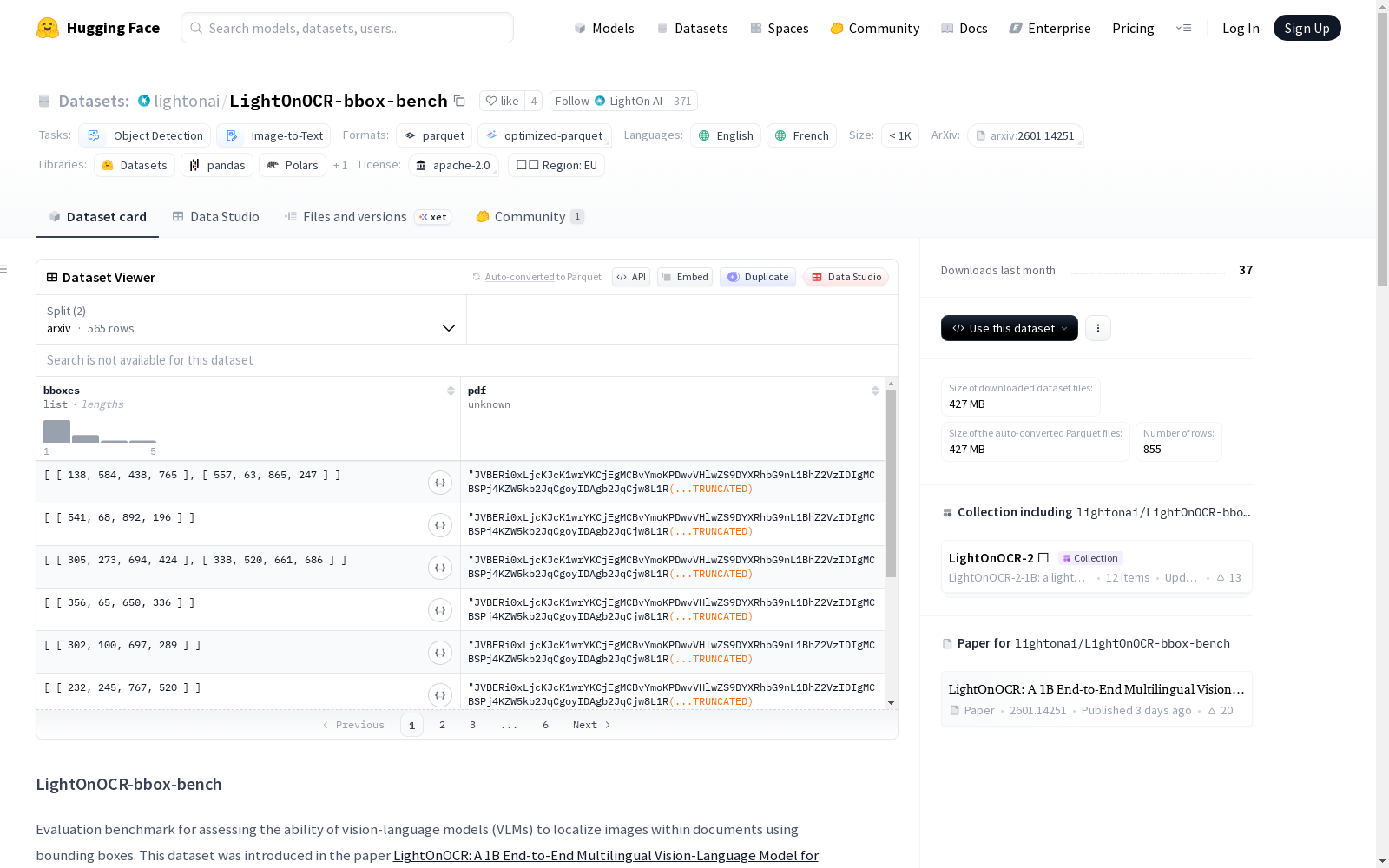Click the lightonai organization avatar icon
Viewport: 1389px width, 868px height.
[144, 101]
